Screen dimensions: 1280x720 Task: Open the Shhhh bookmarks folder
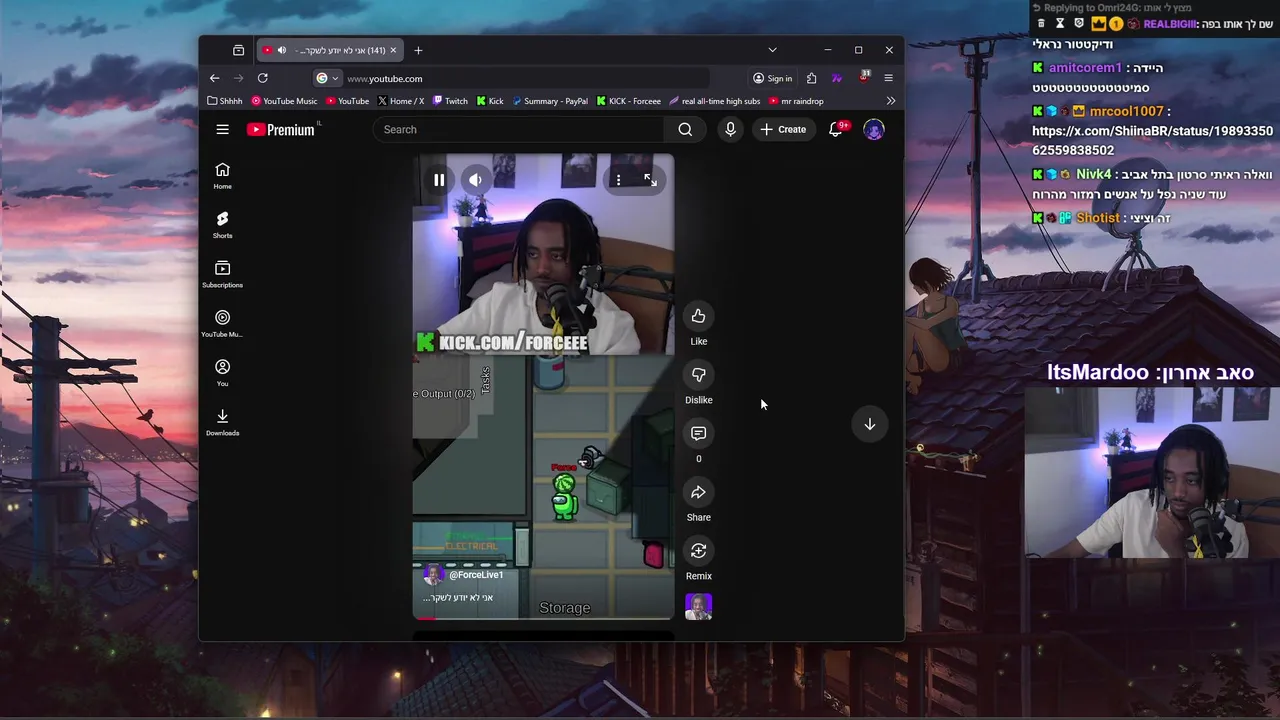click(x=224, y=101)
